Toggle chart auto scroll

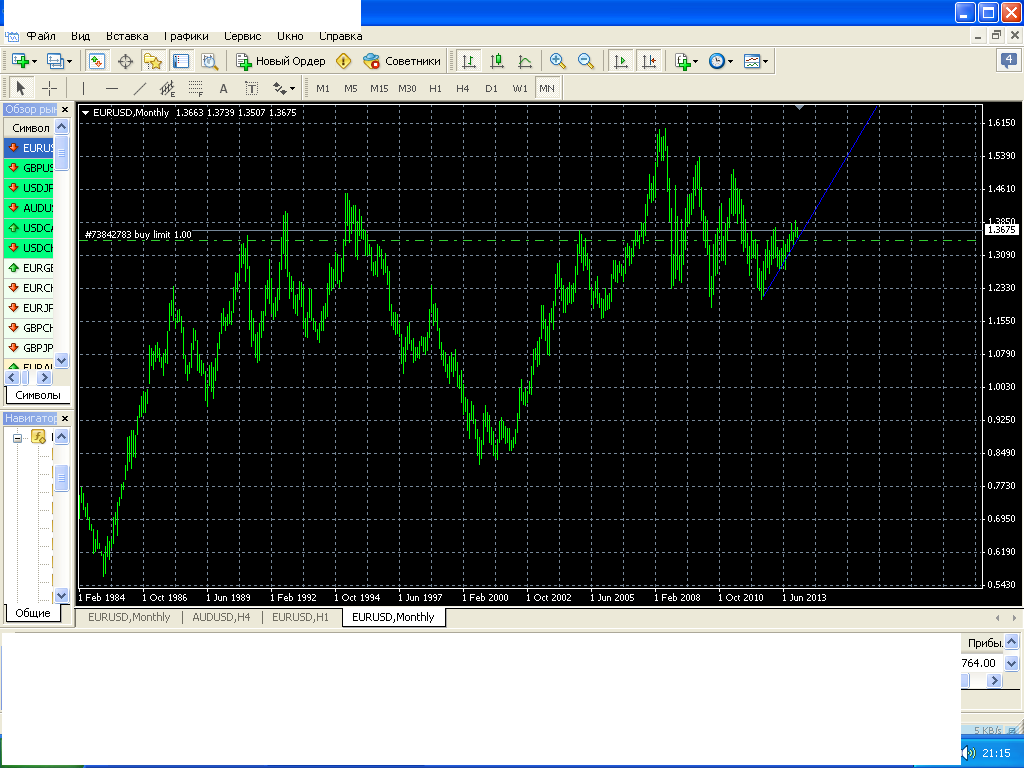[x=620, y=61]
